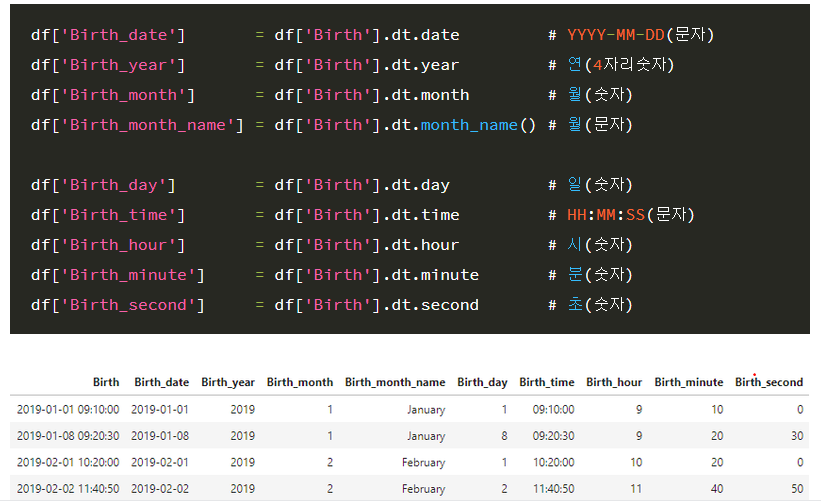Image resolution: width=821 pixels, height=504 pixels.
Task: Click the Birth column header
Action: (x=106, y=383)
